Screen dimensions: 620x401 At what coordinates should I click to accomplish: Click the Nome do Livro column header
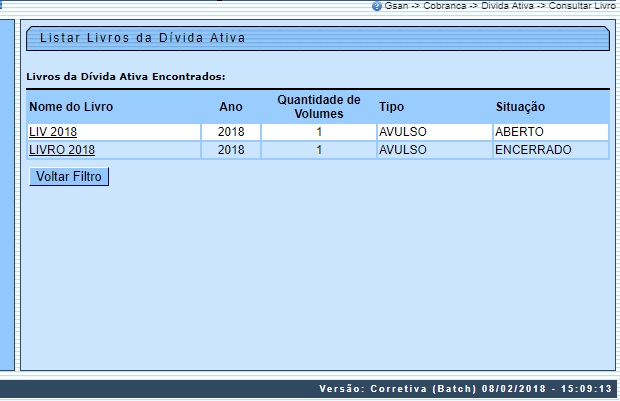pos(71,106)
